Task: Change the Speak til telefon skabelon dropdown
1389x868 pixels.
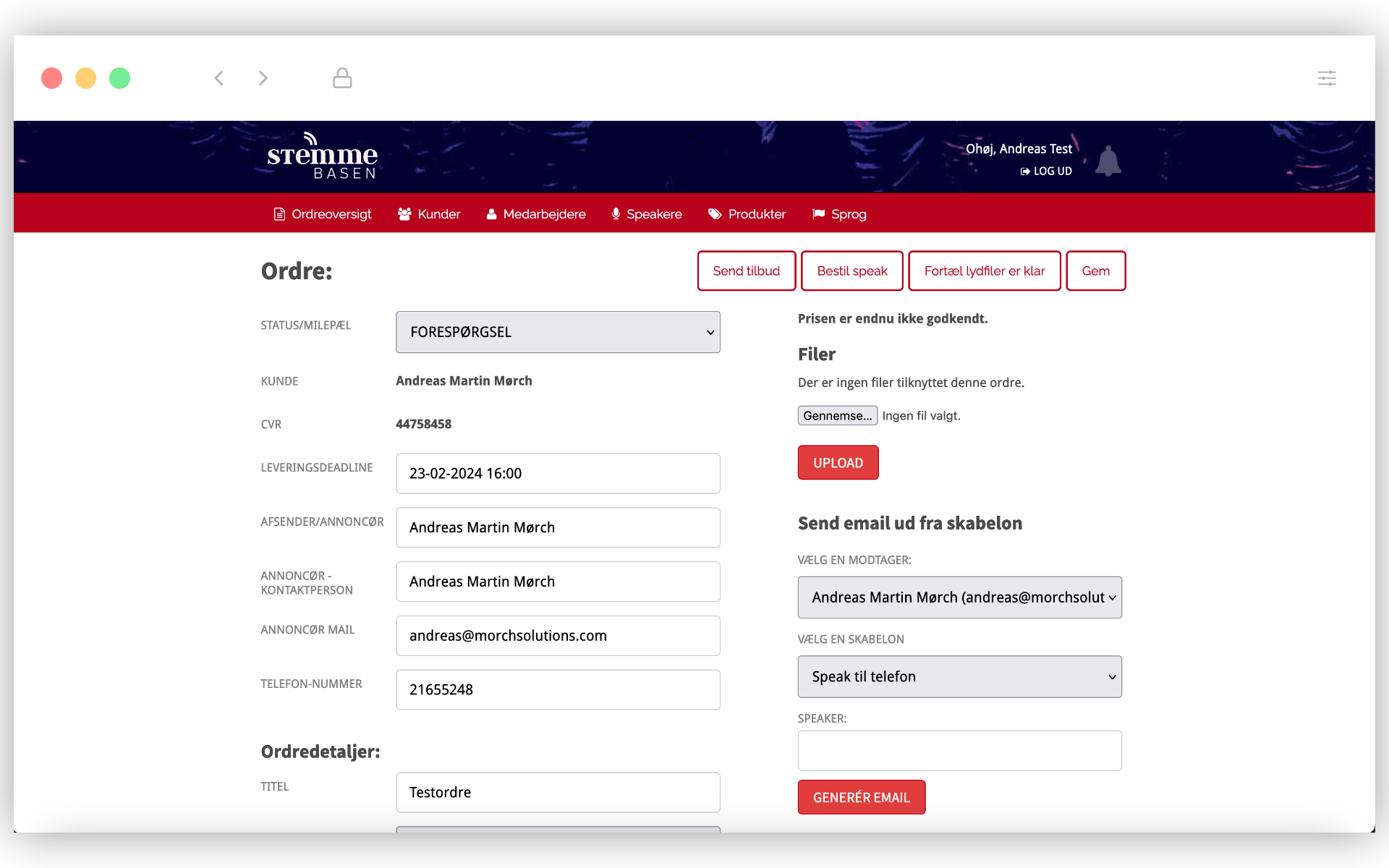Action: click(959, 676)
